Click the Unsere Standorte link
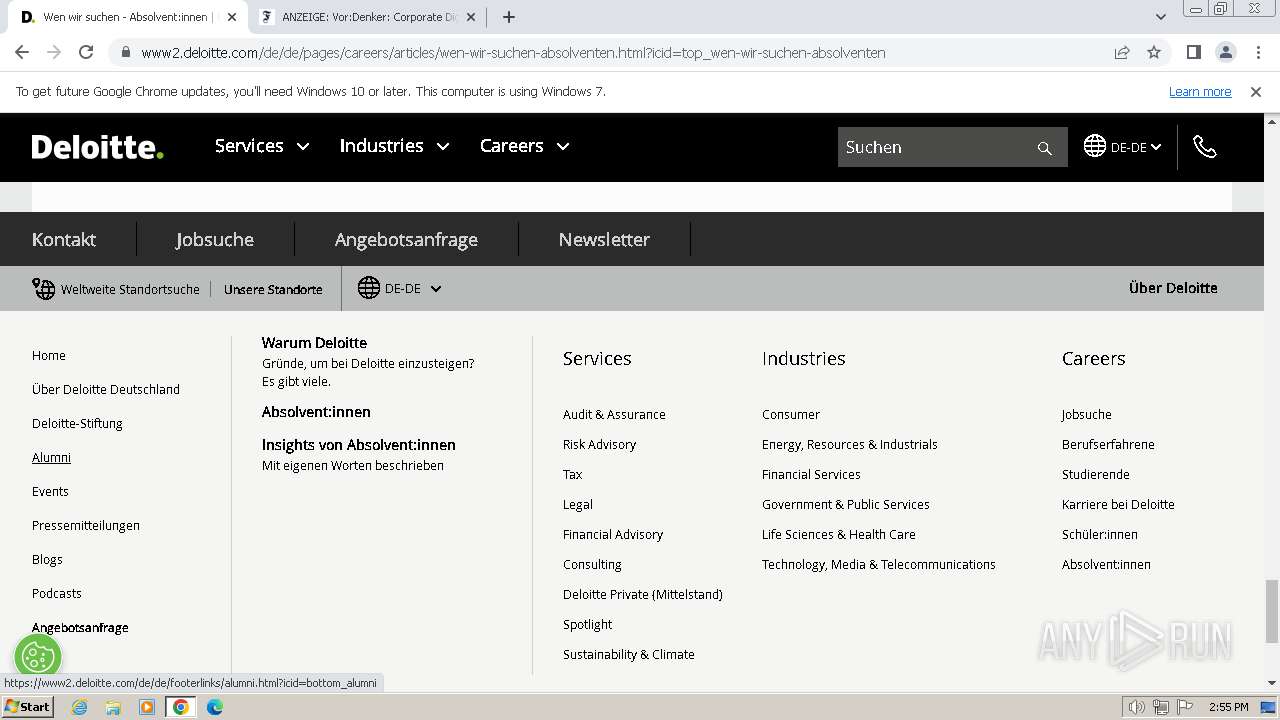Screen dimensions: 1280x720 [x=273, y=290]
